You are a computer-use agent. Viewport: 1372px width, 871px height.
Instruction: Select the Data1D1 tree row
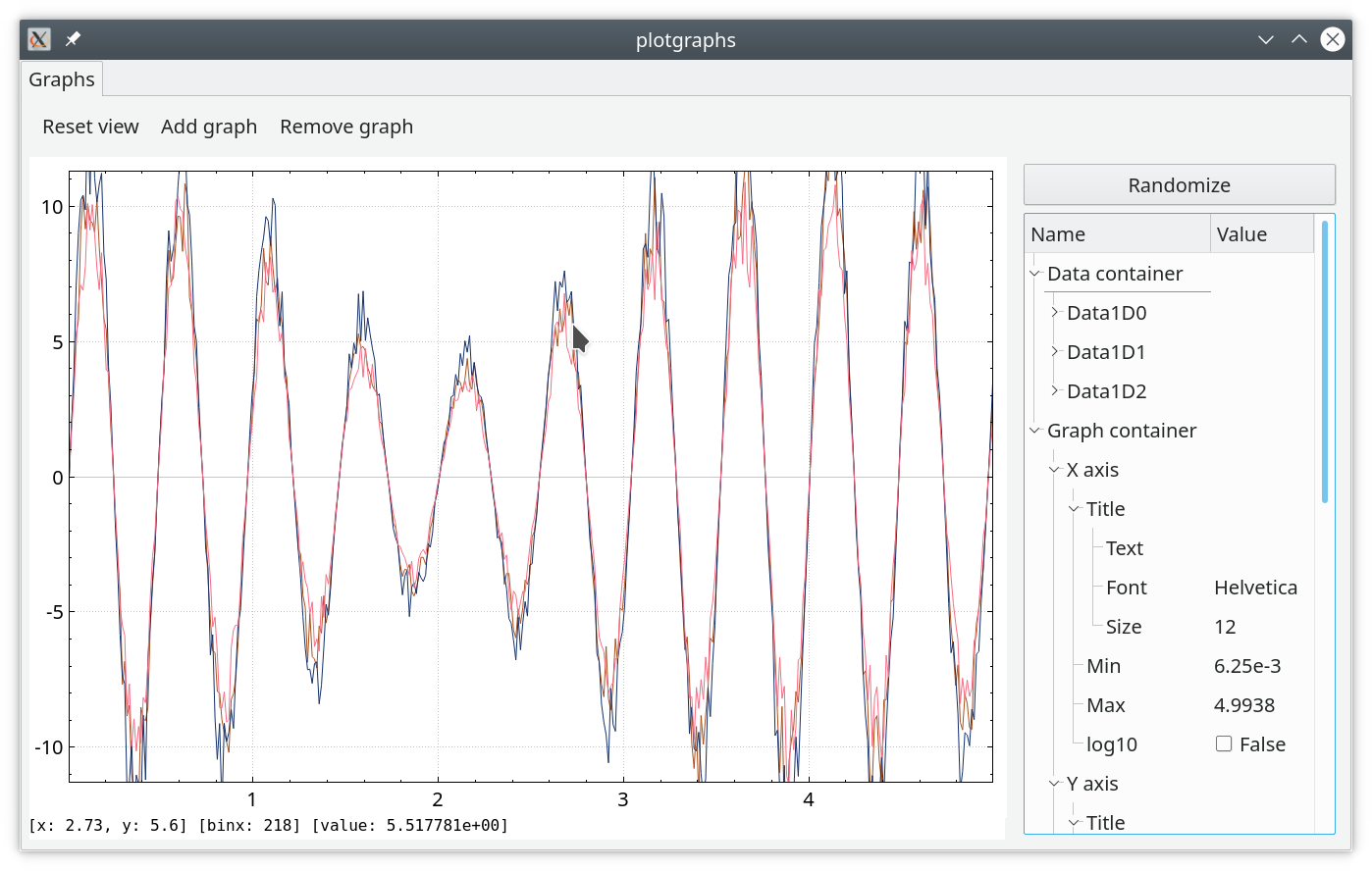pos(1107,352)
